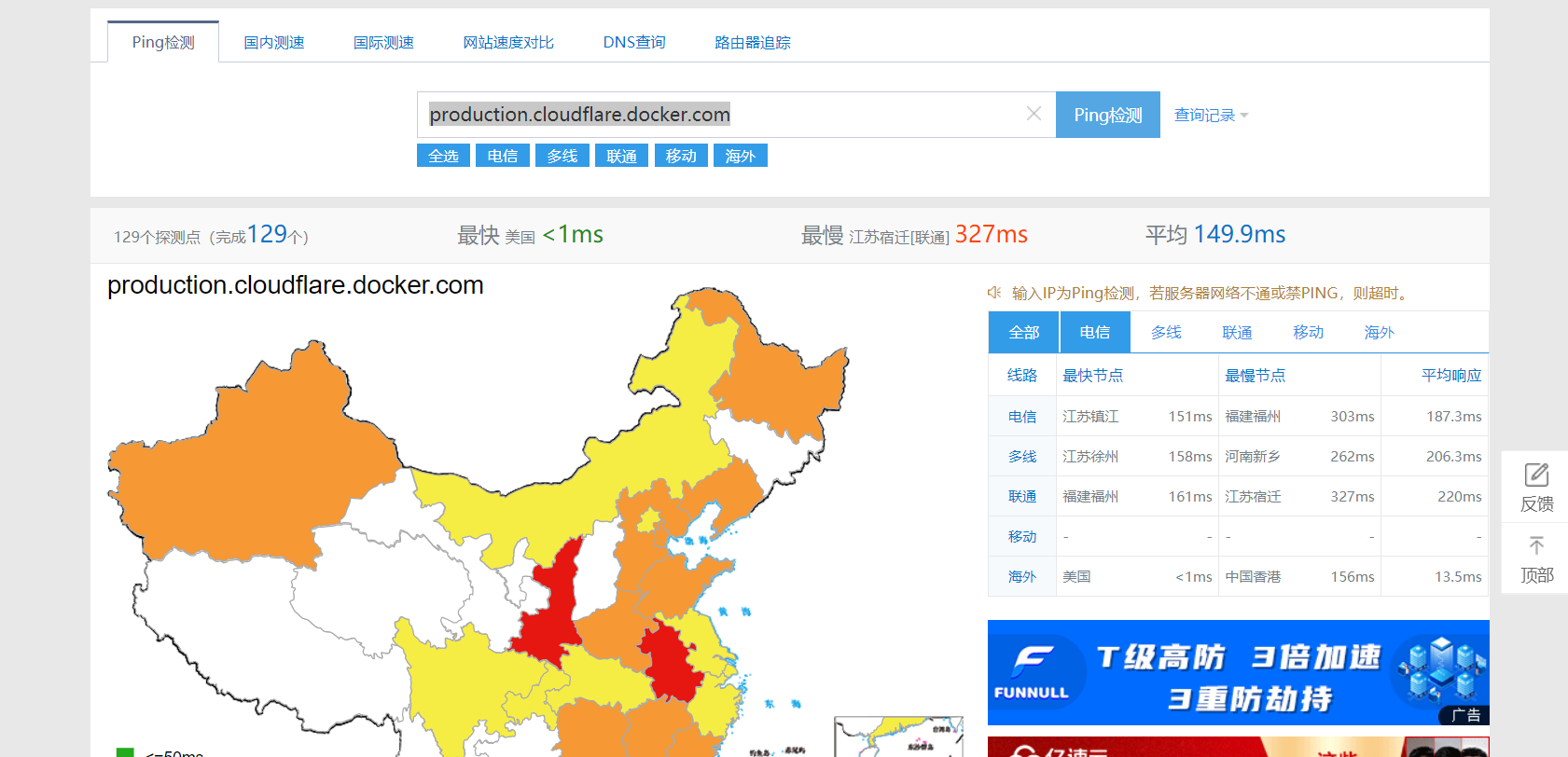Click the map title production.cloudflare.docker.com

tap(296, 285)
